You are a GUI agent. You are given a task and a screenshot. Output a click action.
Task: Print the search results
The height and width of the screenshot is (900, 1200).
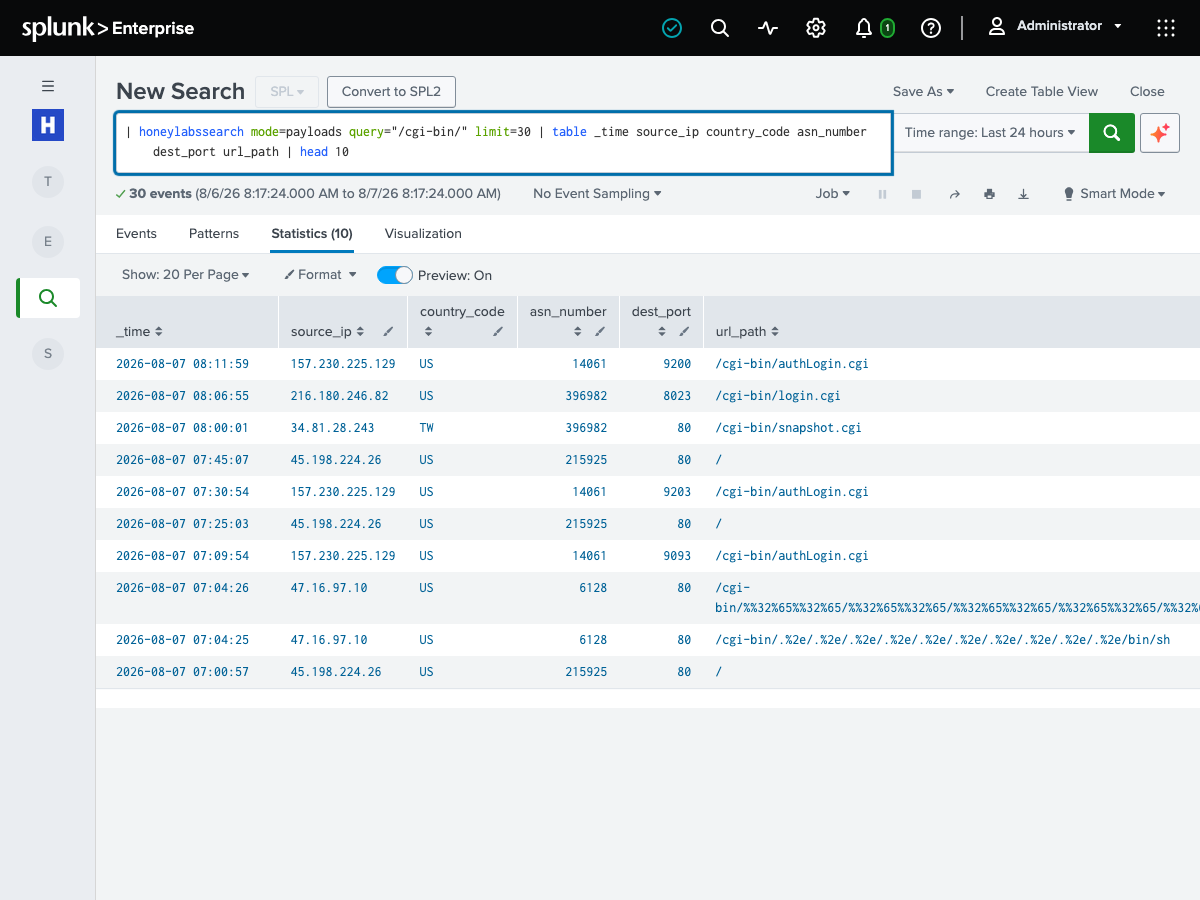point(989,194)
